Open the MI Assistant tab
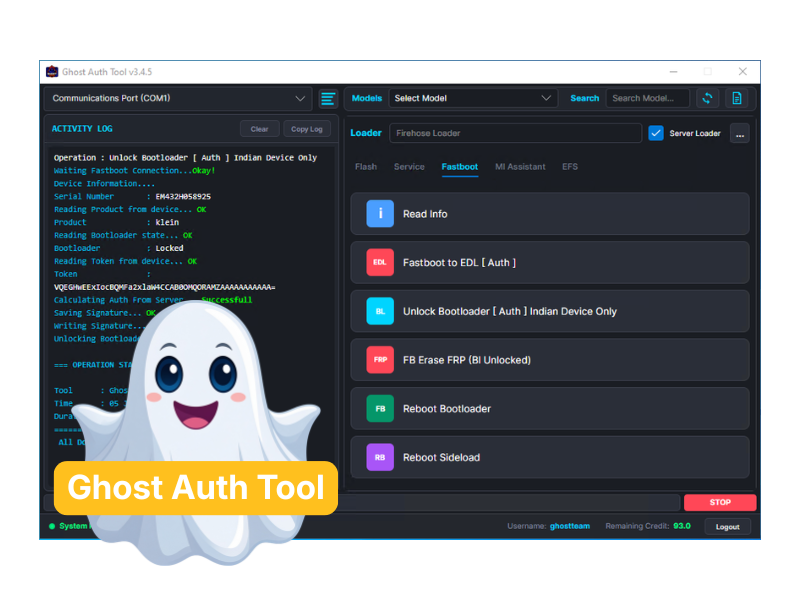 [520, 167]
